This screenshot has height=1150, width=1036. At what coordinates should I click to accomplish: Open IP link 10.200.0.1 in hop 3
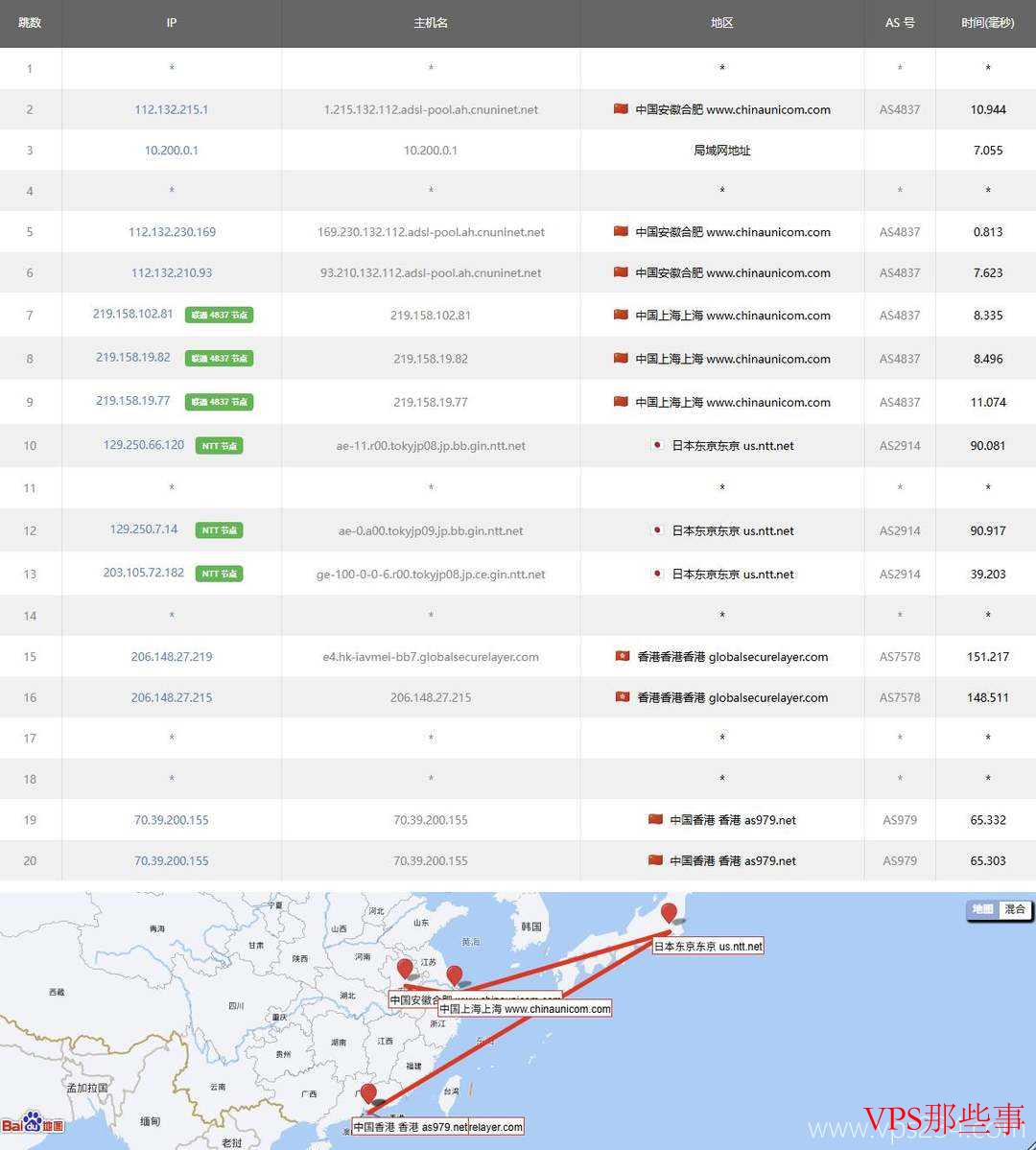171,151
